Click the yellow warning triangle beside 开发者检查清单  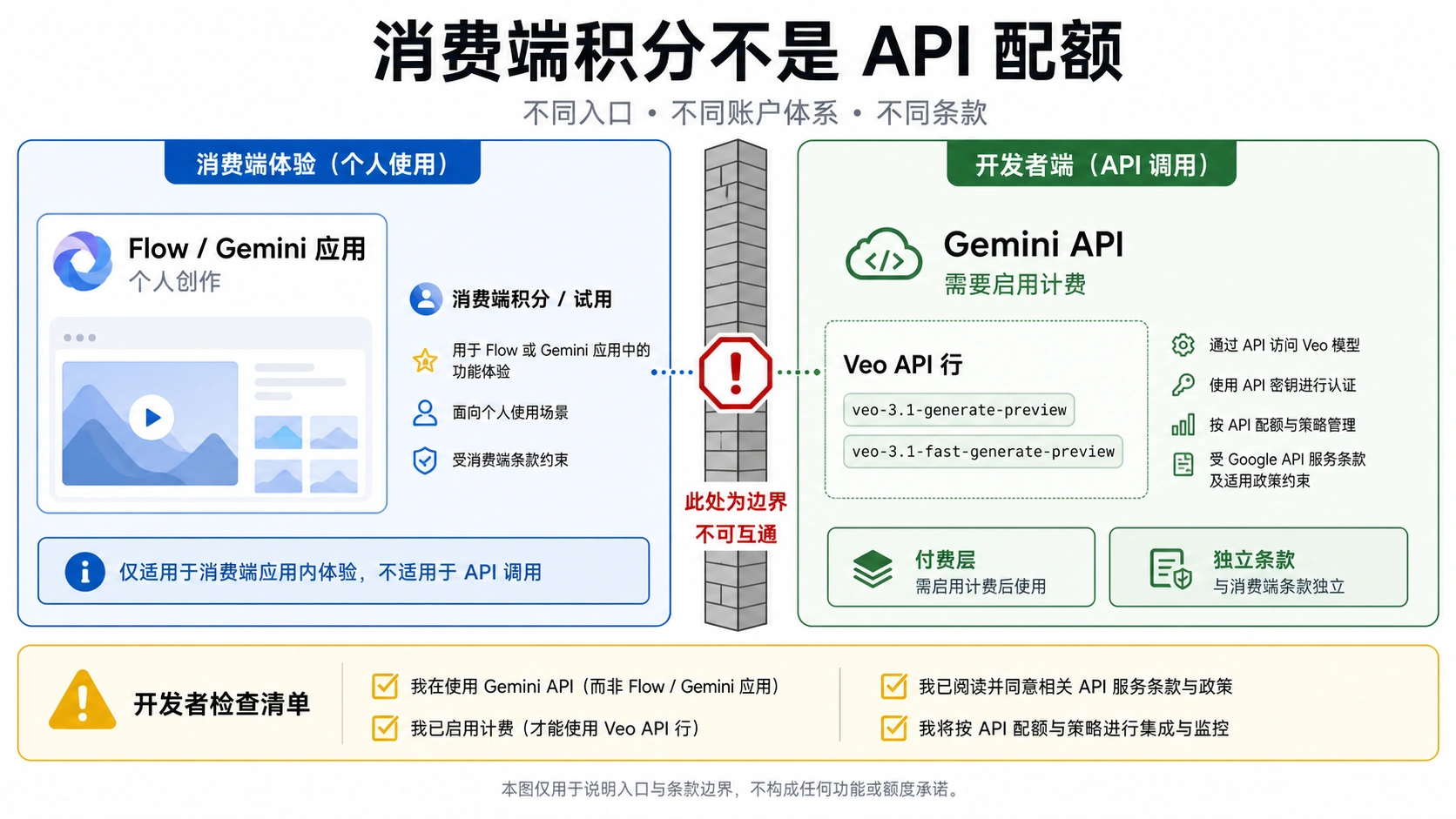(83, 701)
